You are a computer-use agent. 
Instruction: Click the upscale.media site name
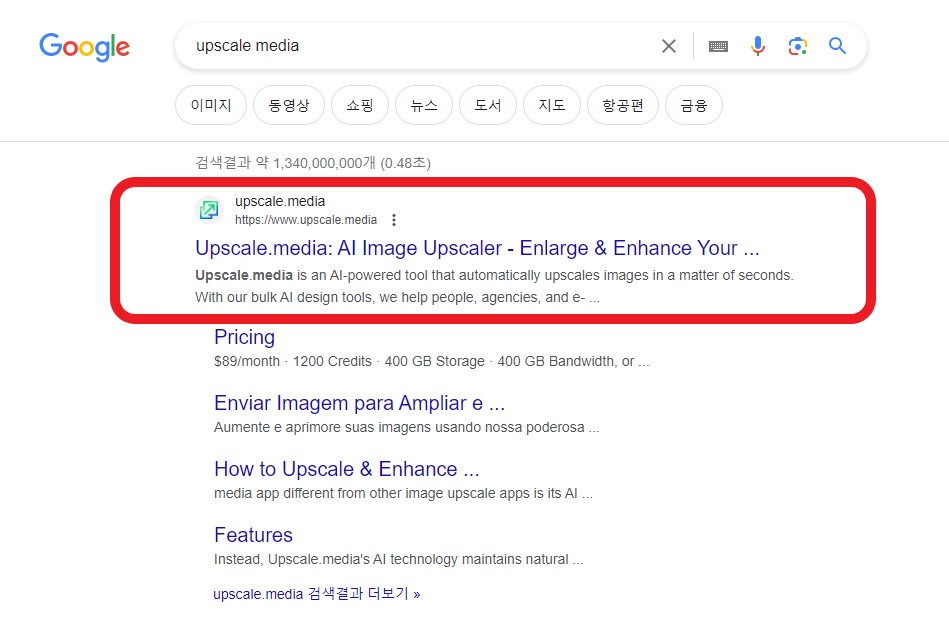pyautogui.click(x=280, y=201)
